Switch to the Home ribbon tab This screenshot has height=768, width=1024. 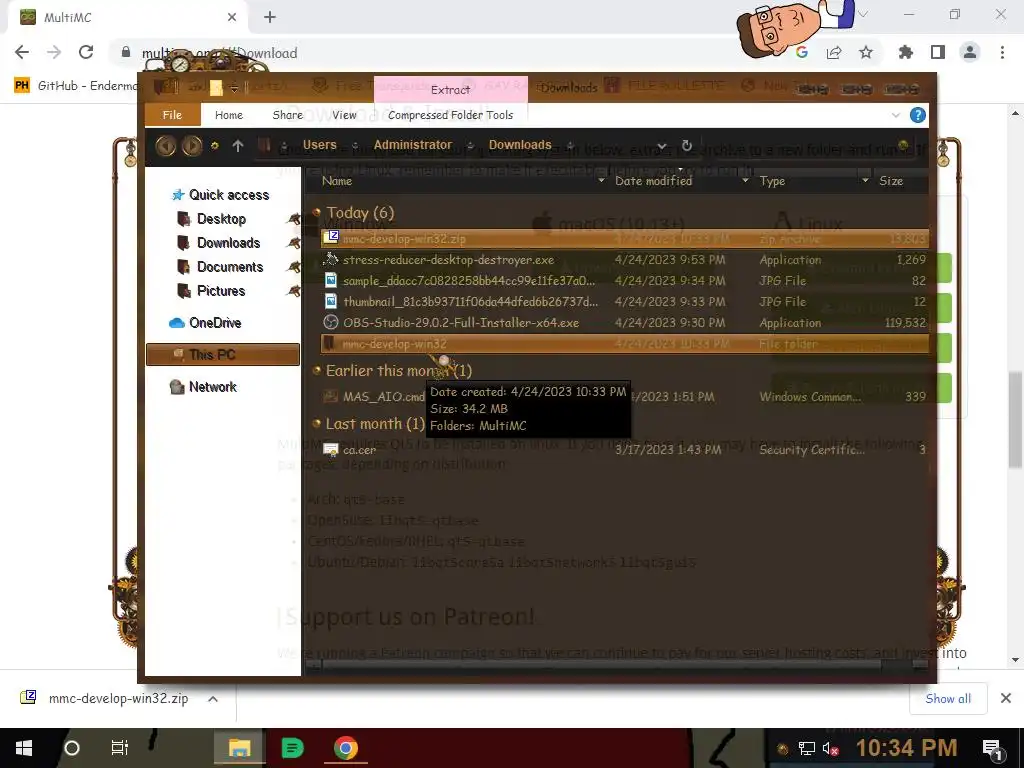click(229, 115)
